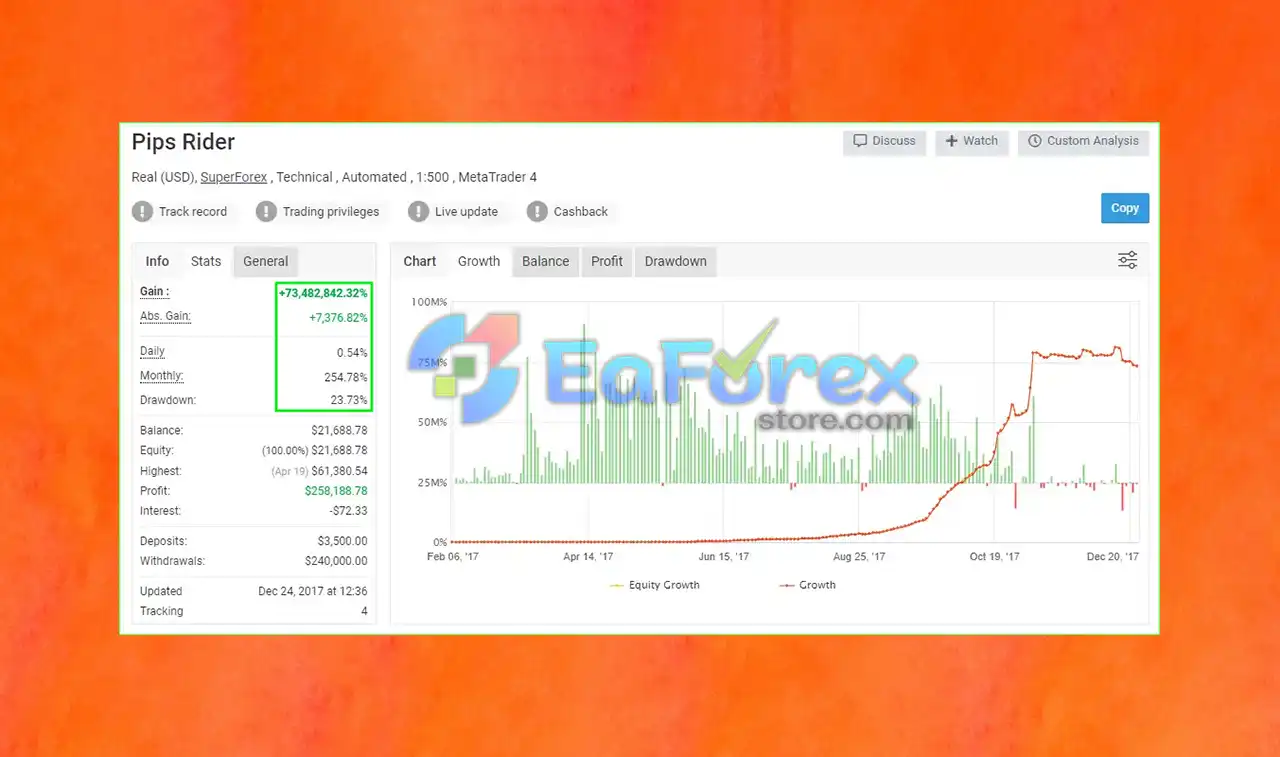Click the Abs. Gain label link
Screen dimensions: 1280x757
point(165,316)
